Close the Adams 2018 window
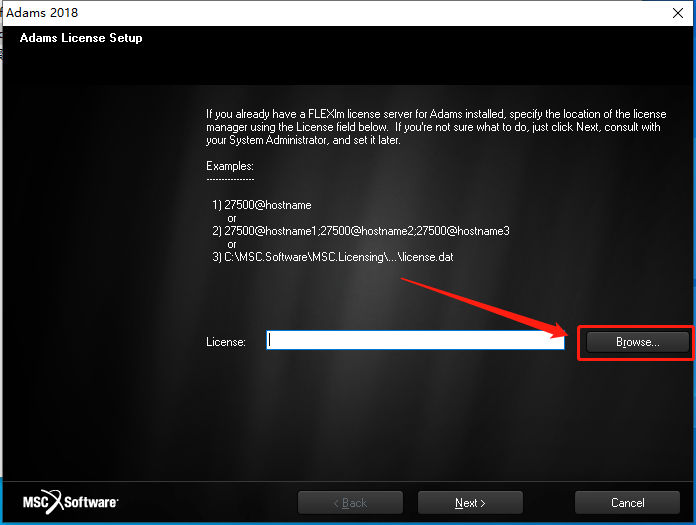Screen dimensions: 696x525 678,13
